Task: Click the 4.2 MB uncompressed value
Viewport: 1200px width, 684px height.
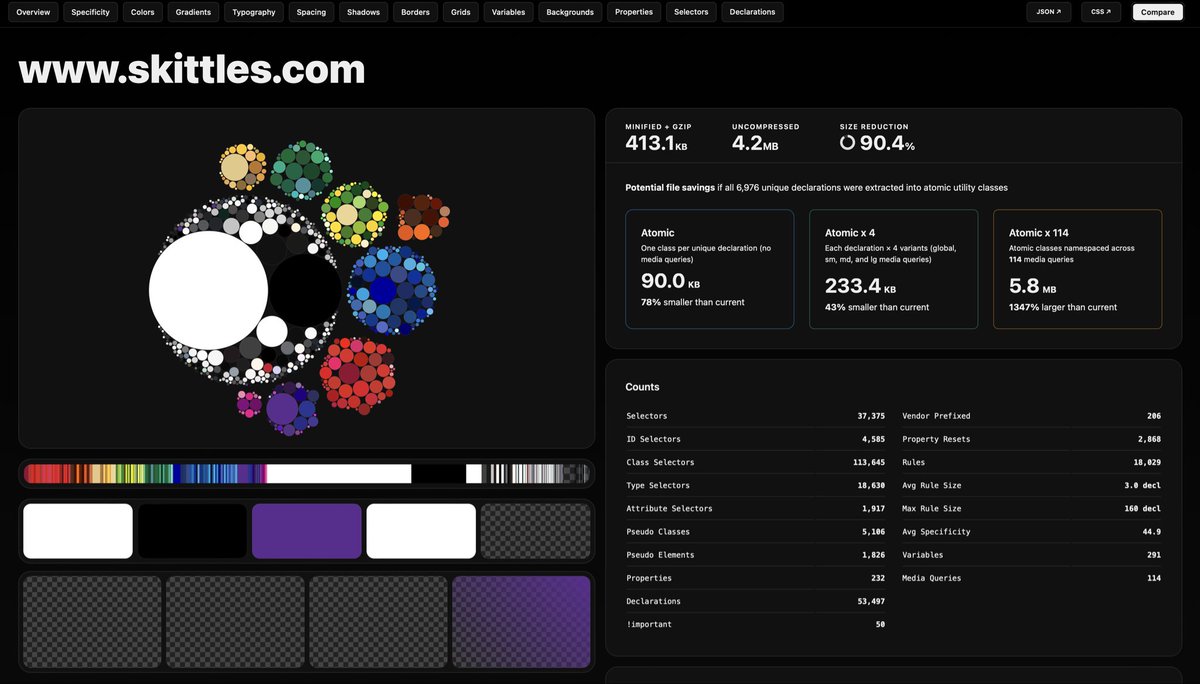Action: tap(755, 143)
